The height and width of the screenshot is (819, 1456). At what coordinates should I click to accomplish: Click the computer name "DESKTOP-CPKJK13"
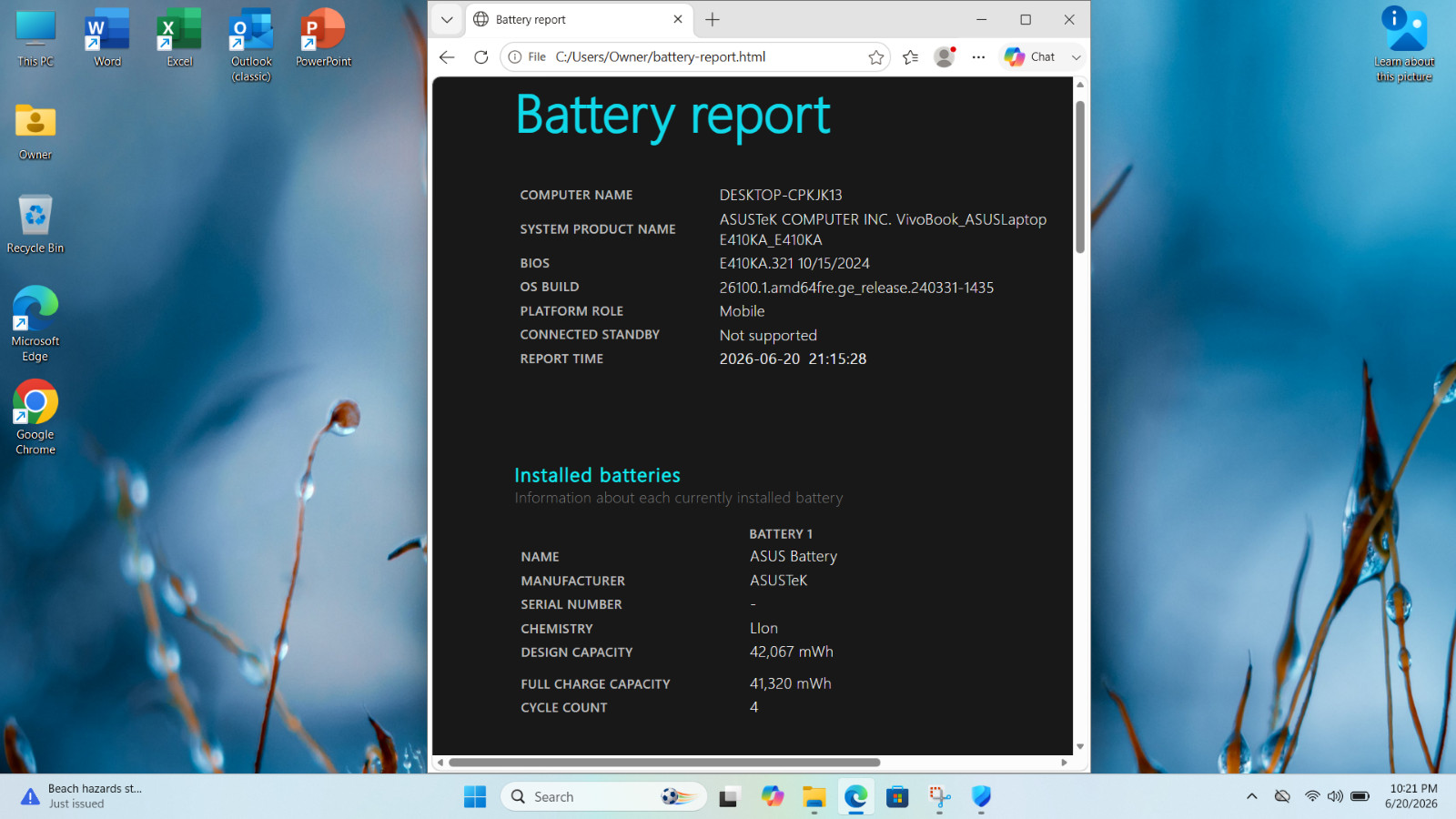pyautogui.click(x=781, y=195)
